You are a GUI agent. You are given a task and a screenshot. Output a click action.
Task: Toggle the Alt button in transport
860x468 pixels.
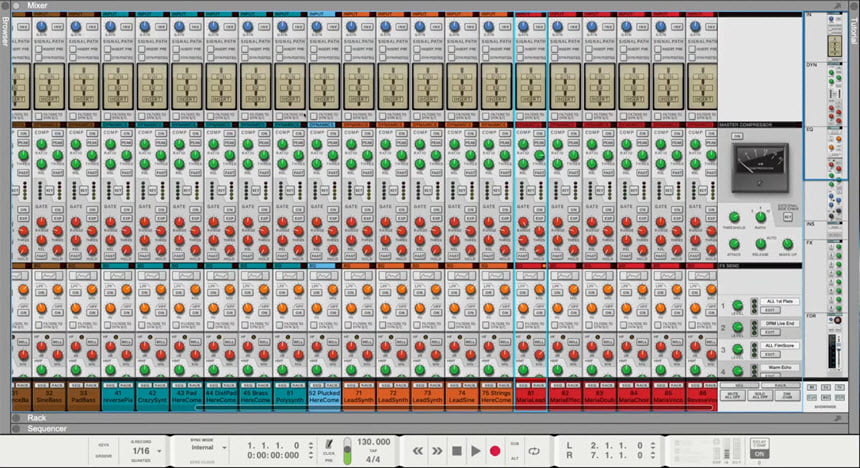515,458
